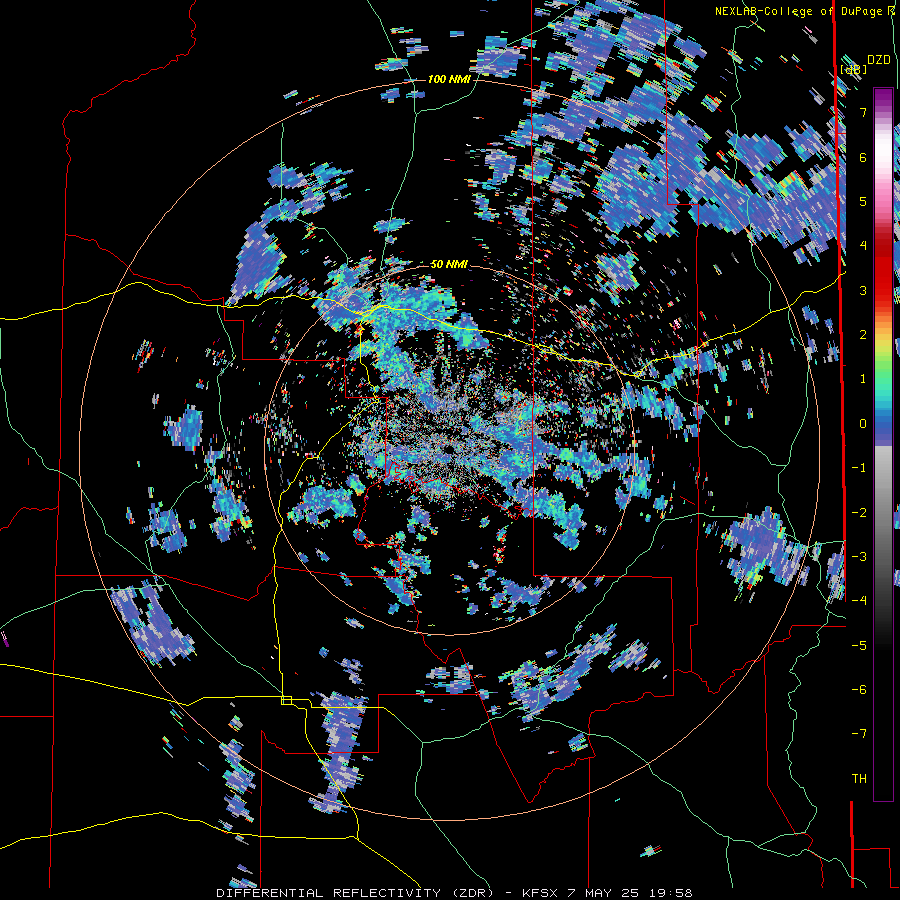Click the 50 NMI range ring label
The image size is (900, 900).
point(449,265)
